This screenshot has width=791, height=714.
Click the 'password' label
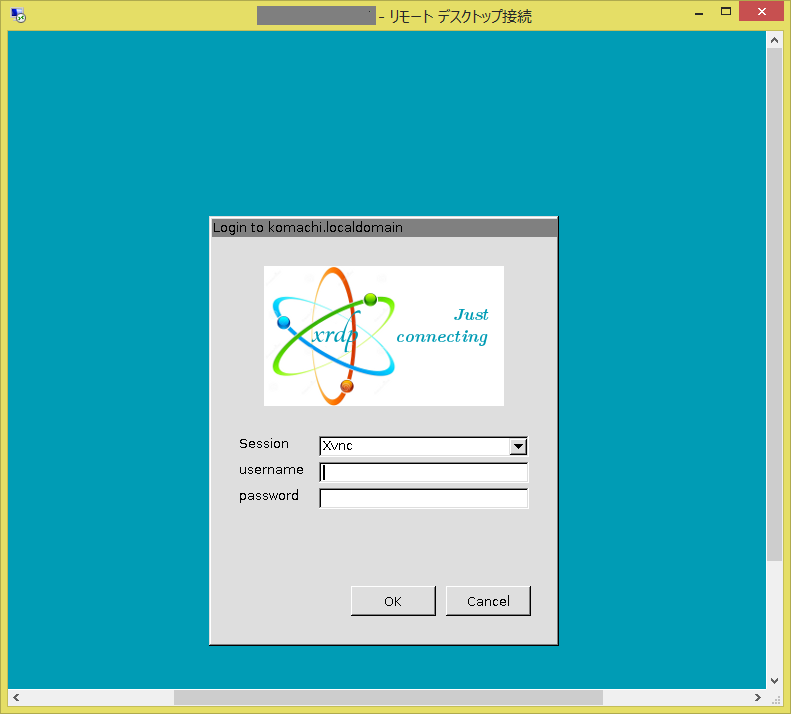(269, 496)
